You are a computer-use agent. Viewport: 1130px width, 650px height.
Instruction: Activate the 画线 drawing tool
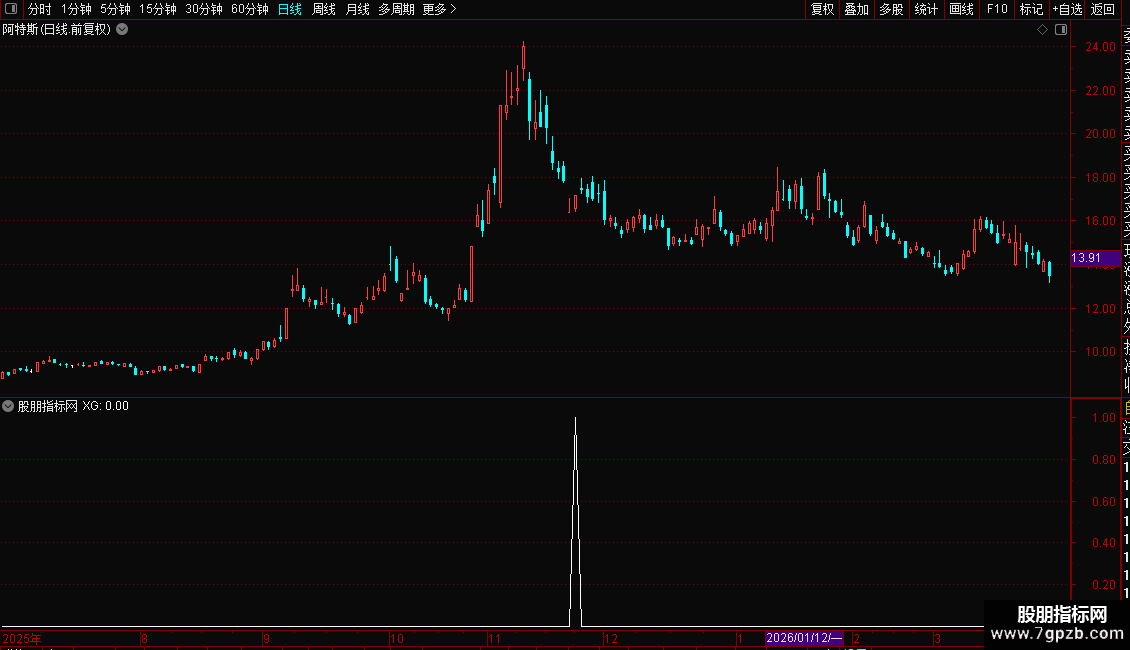tap(961, 9)
